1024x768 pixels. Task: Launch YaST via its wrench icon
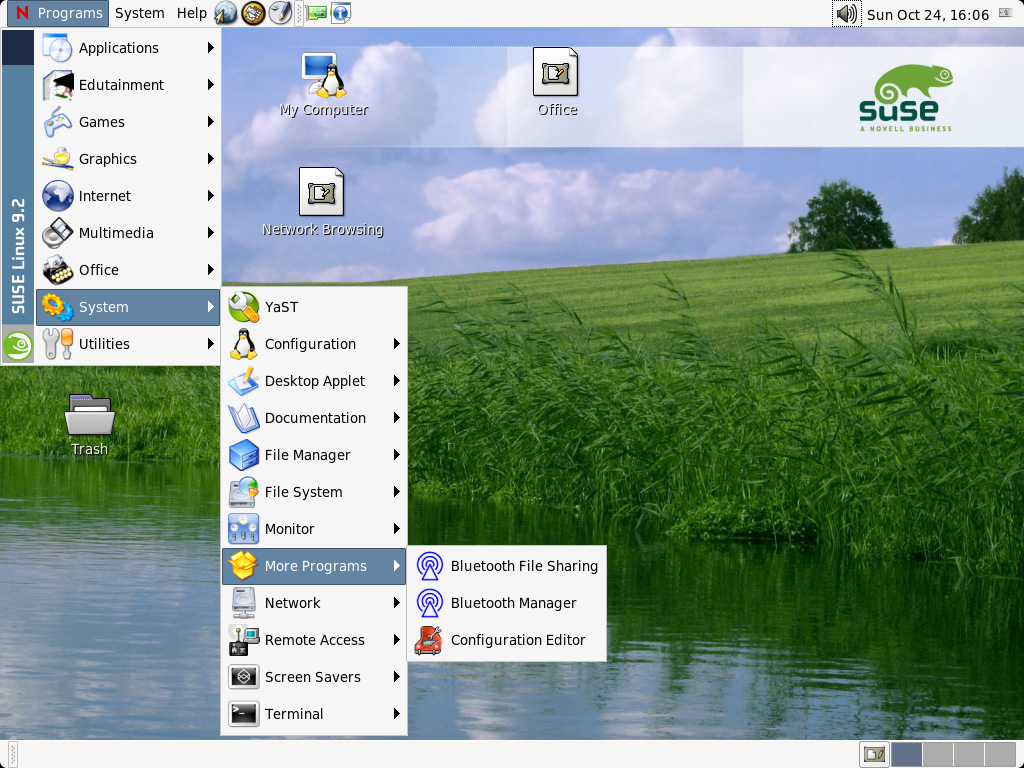(x=244, y=307)
